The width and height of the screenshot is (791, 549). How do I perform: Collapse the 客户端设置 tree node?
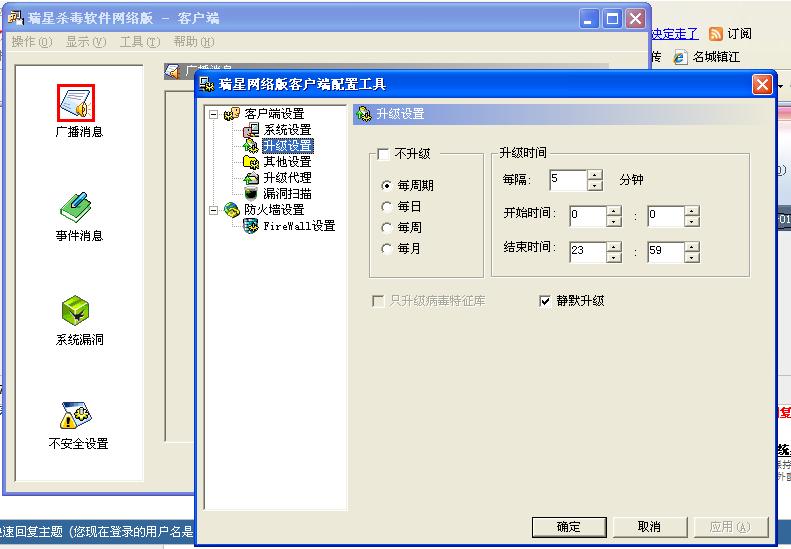pyautogui.click(x=213, y=115)
